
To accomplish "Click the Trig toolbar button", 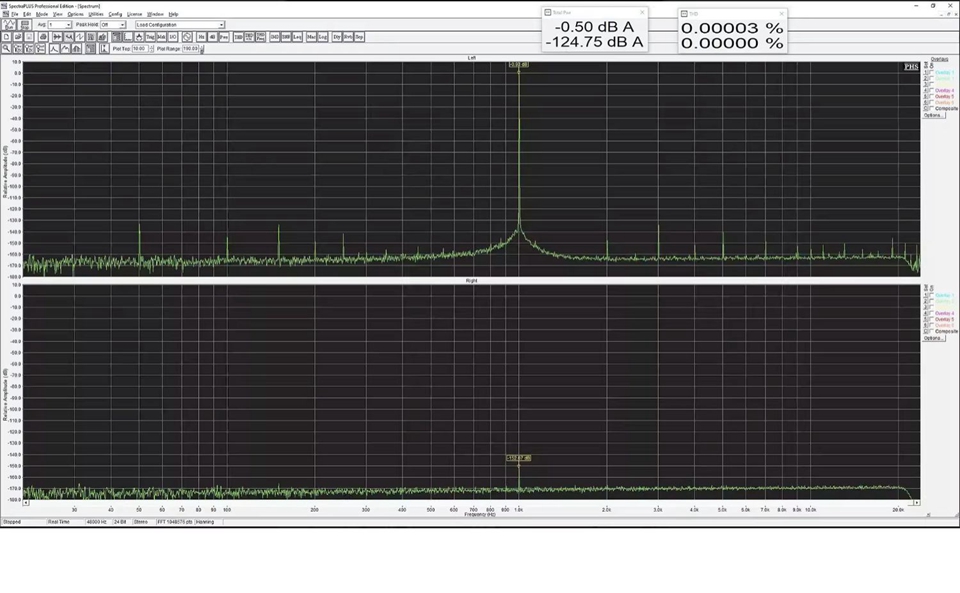I will 150,37.
